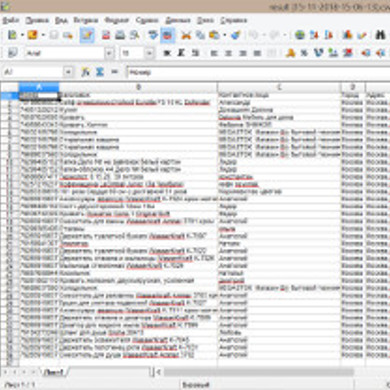Insert a Hyperlink via globe icon
Image resolution: width=390 pixels, height=390 pixels.
pos(300,35)
